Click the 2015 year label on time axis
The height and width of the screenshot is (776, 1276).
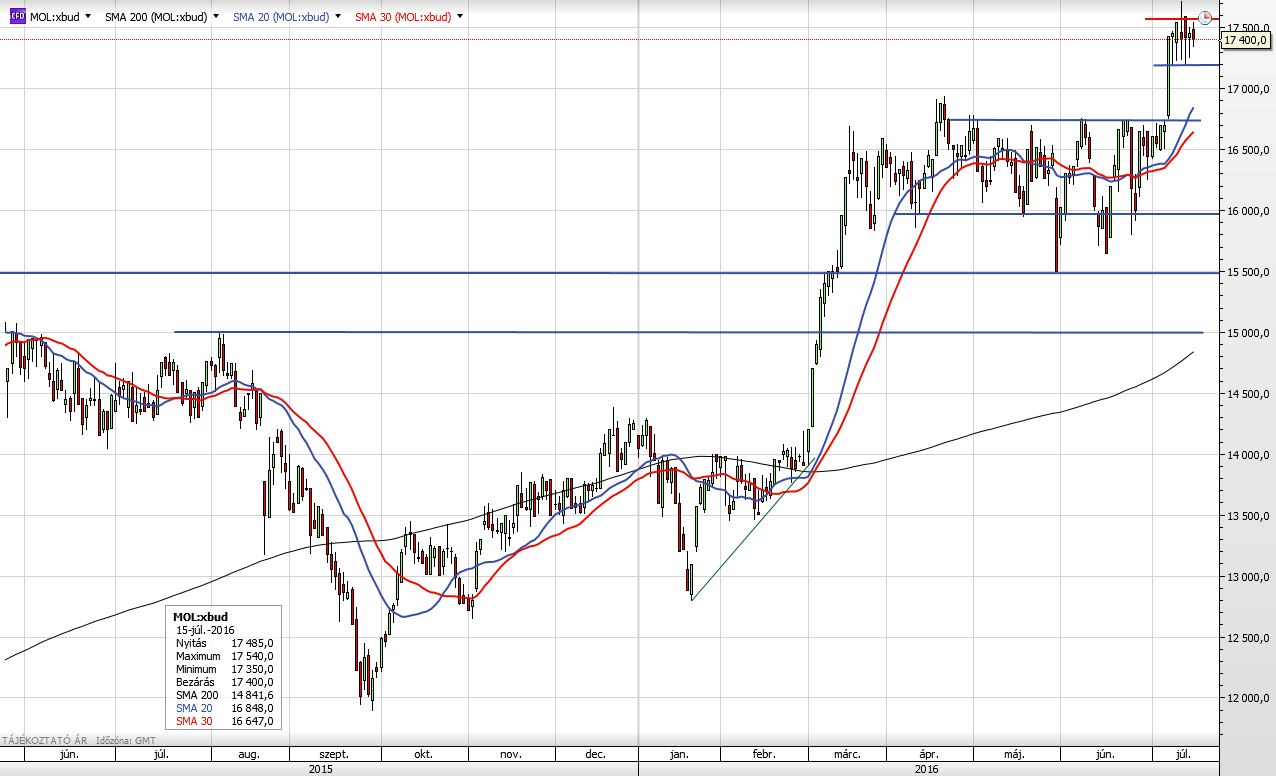(320, 769)
